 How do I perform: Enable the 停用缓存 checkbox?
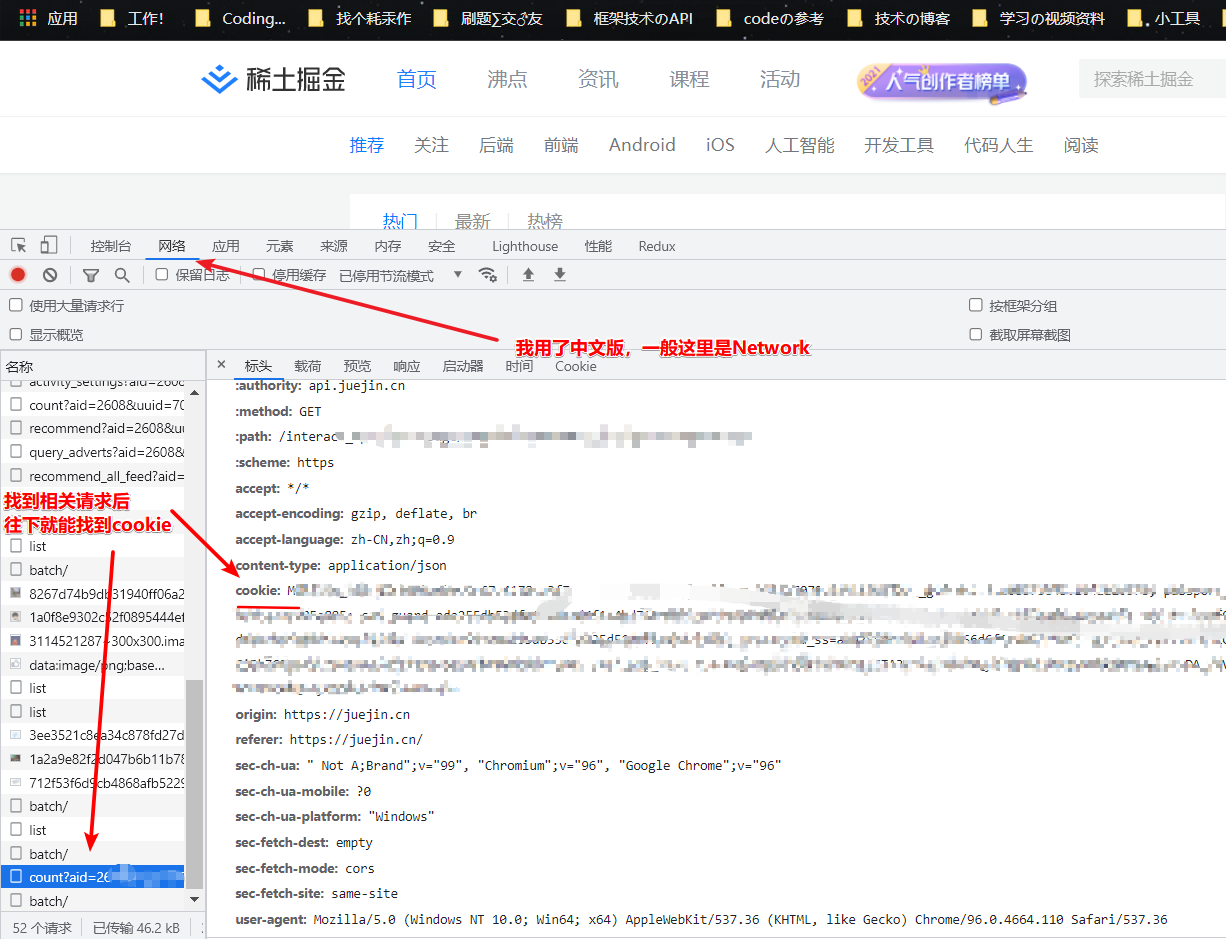pyautogui.click(x=258, y=274)
